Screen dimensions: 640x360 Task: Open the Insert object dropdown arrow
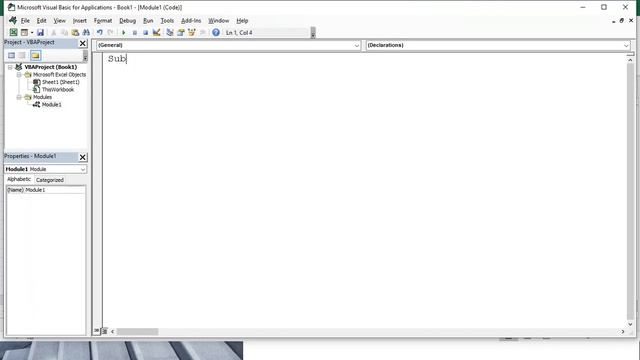32,32
